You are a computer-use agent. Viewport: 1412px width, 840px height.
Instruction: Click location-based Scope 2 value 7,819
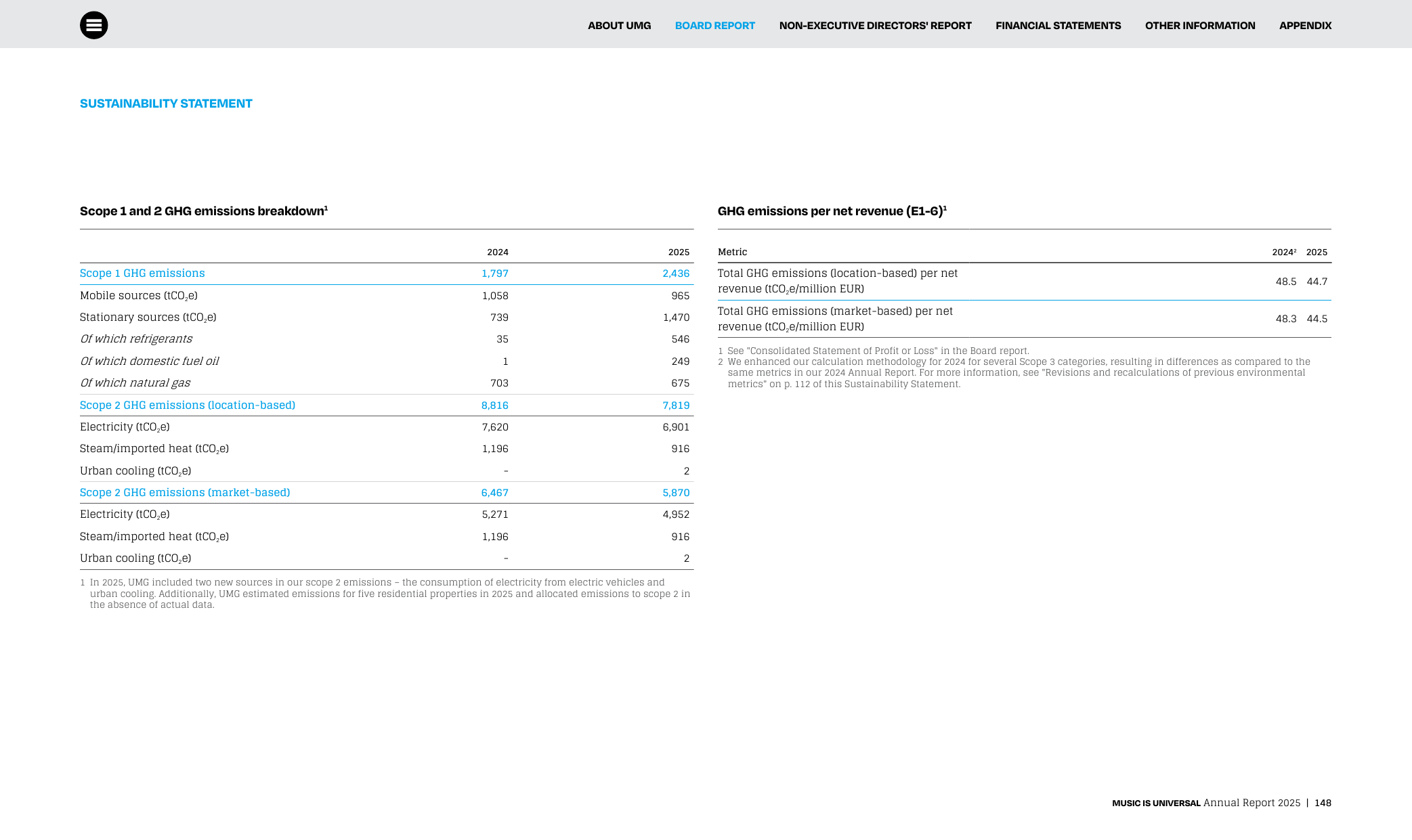pos(676,405)
